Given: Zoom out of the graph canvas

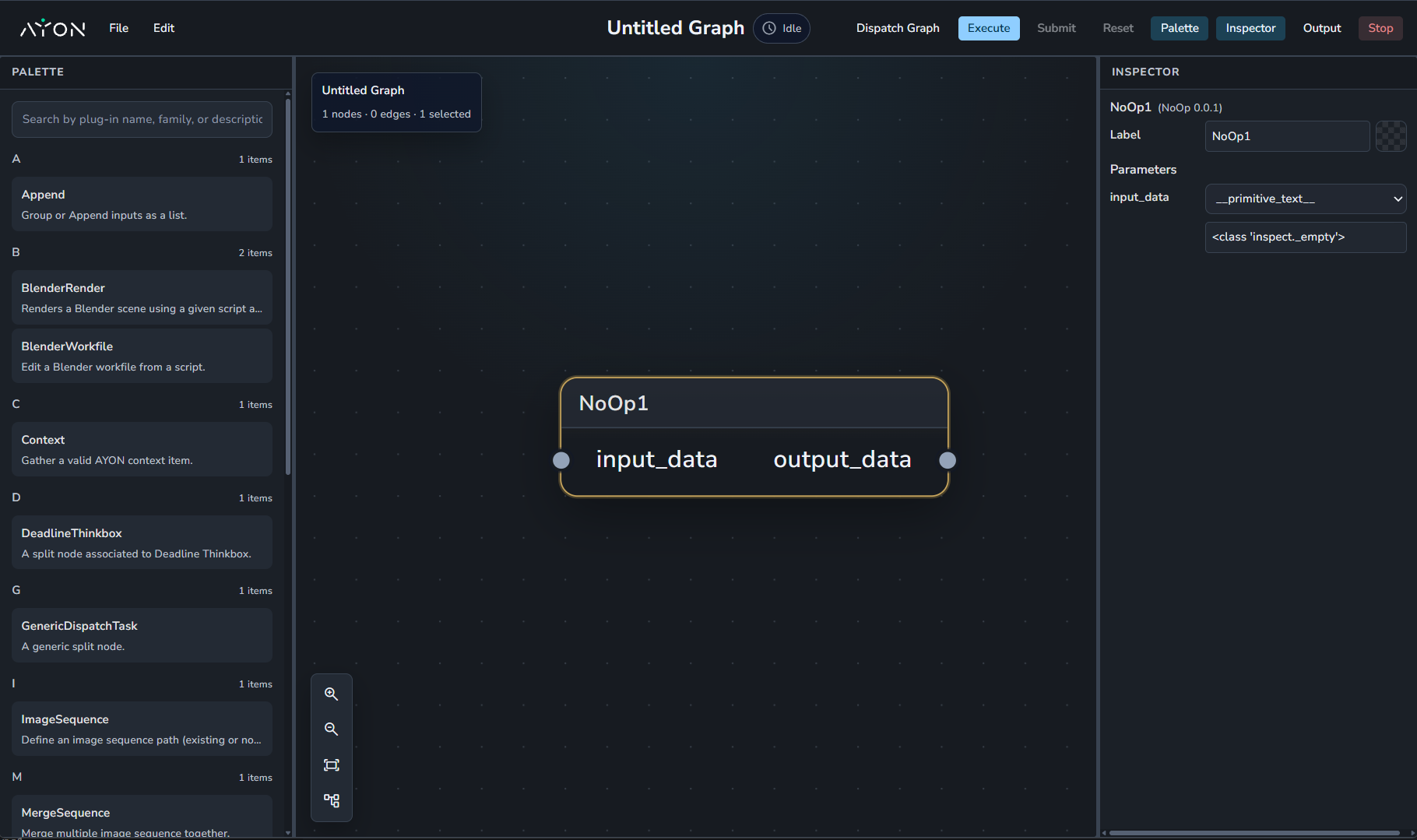Looking at the screenshot, I should (332, 729).
